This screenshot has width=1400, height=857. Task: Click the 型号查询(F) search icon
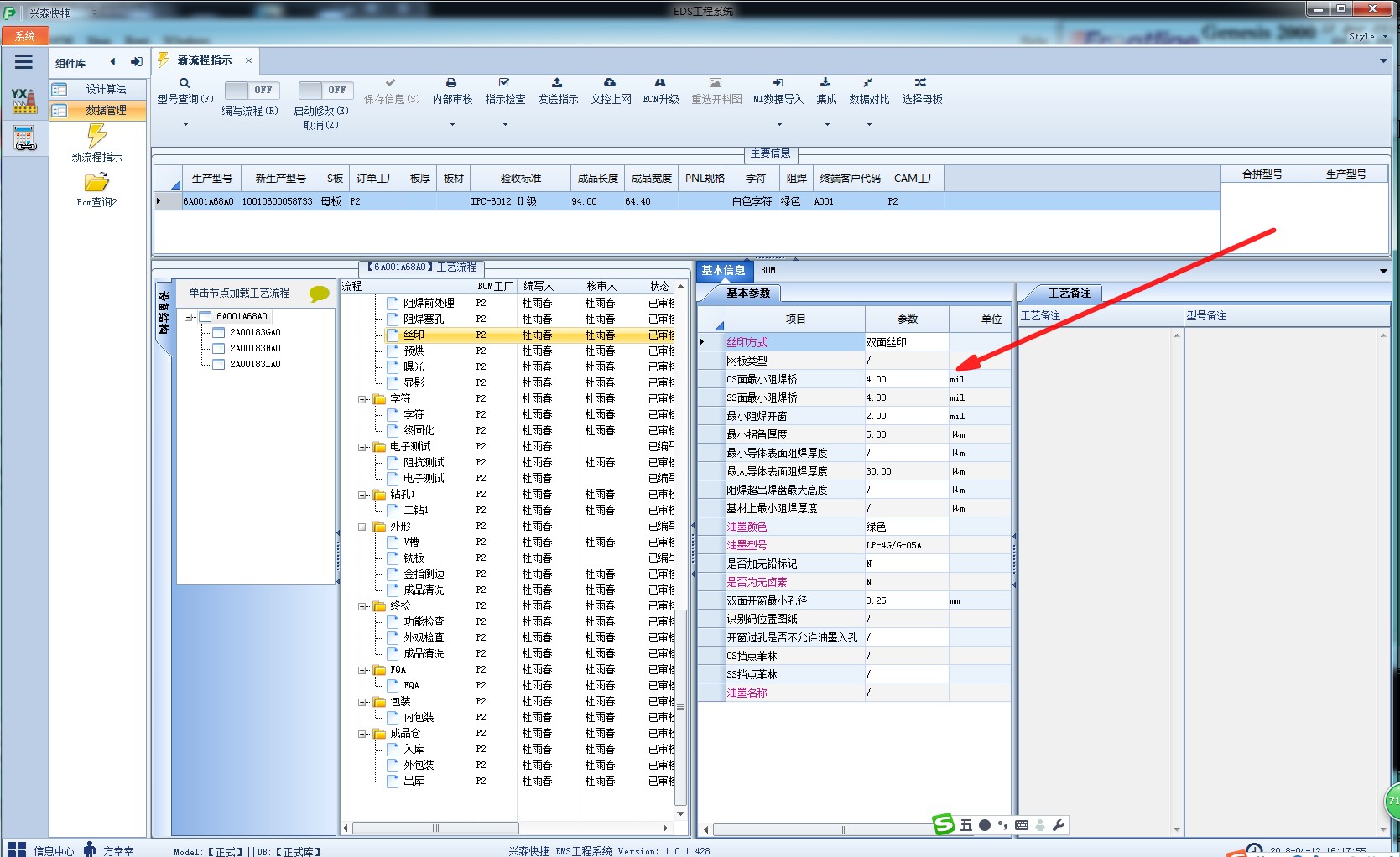coord(185,83)
